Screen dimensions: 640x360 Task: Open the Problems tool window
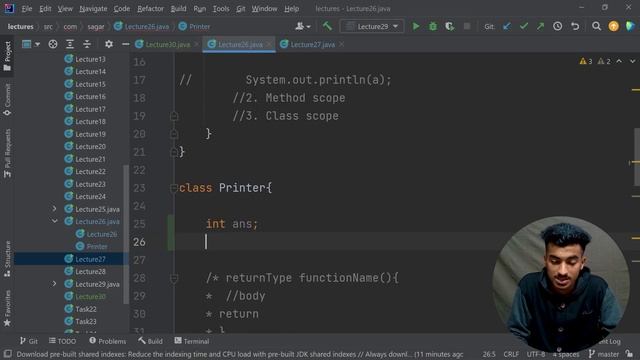pos(108,341)
